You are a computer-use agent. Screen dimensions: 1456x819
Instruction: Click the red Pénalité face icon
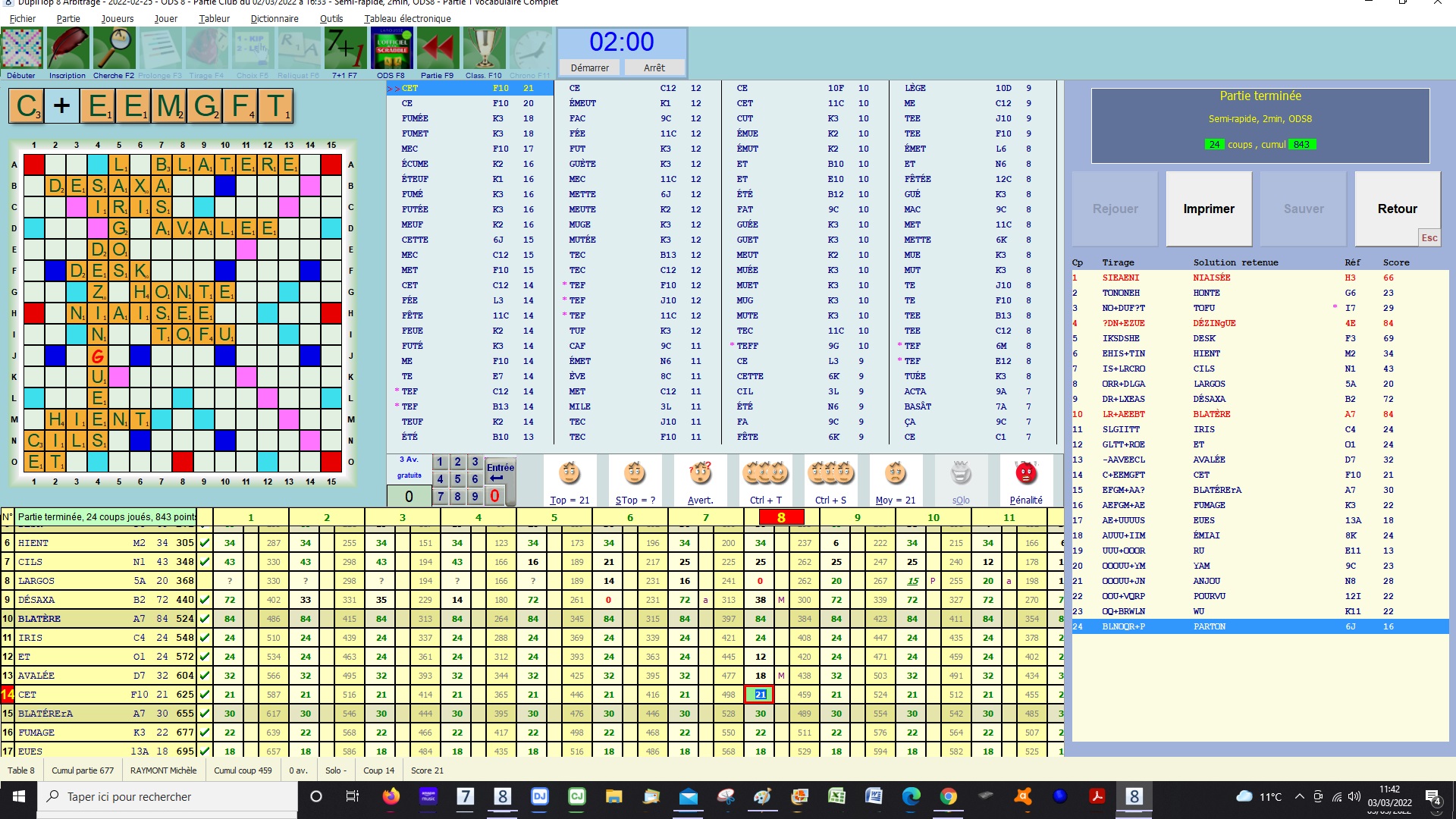point(1025,475)
